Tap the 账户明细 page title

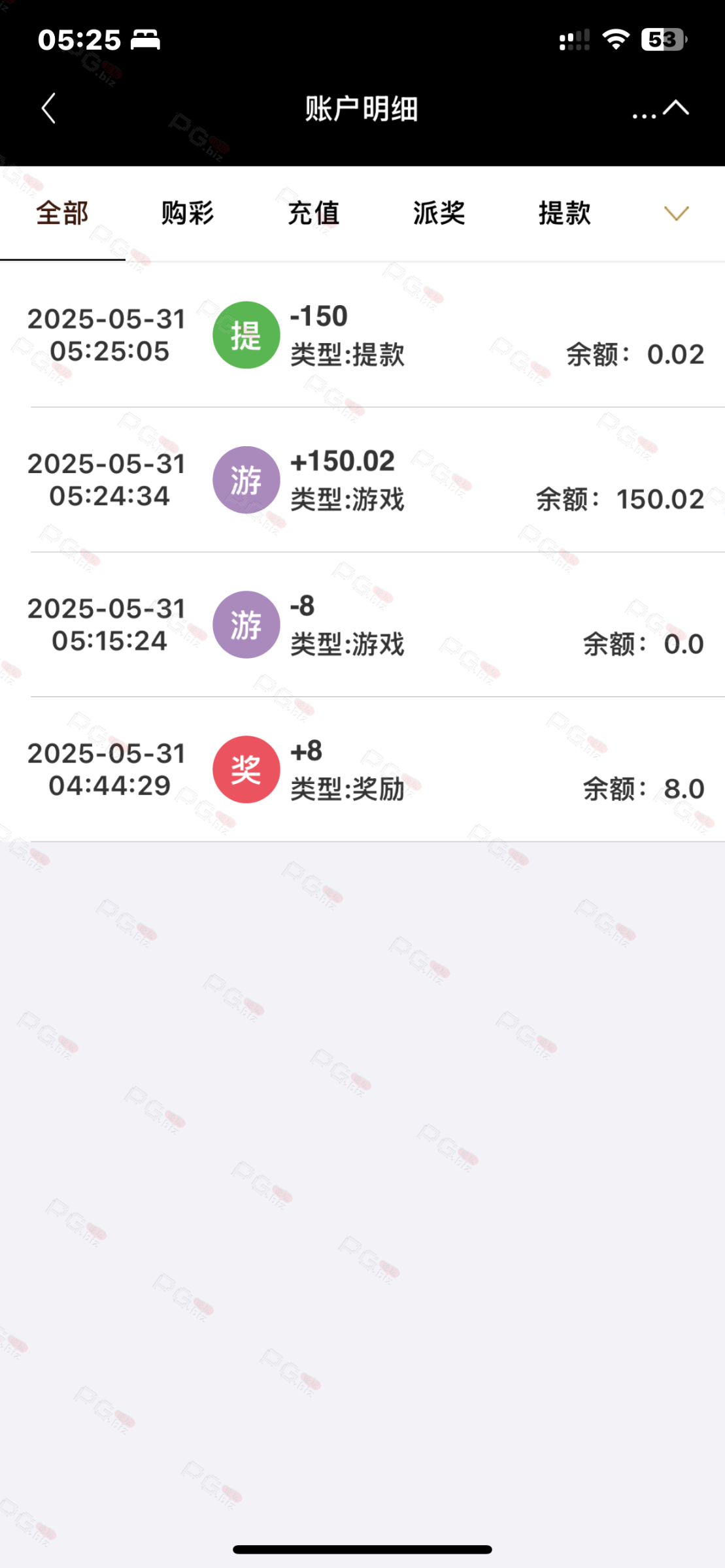362,108
